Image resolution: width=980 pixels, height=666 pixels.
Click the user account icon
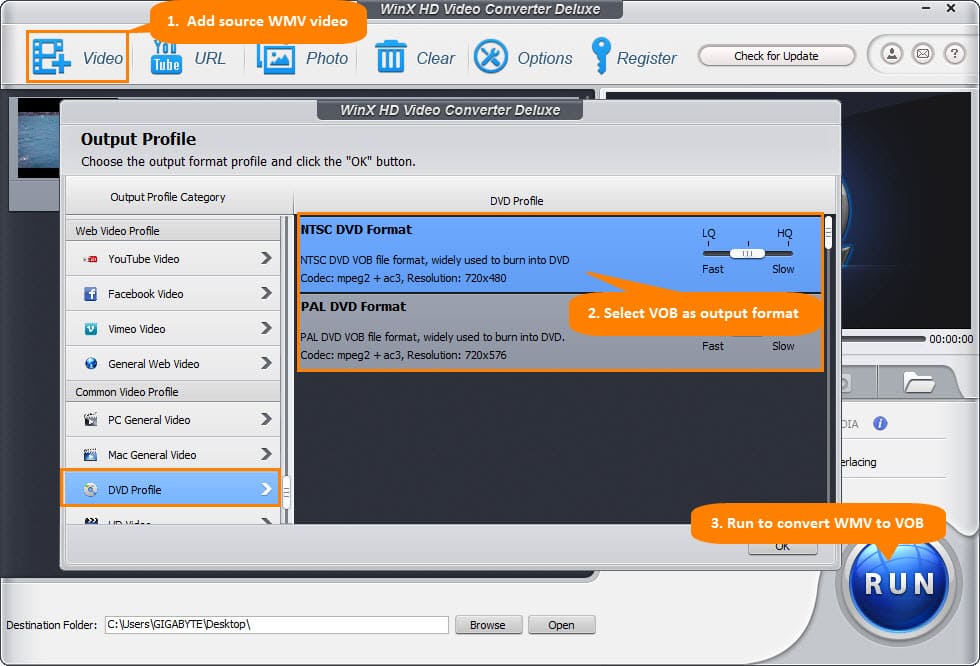pyautogui.click(x=892, y=54)
